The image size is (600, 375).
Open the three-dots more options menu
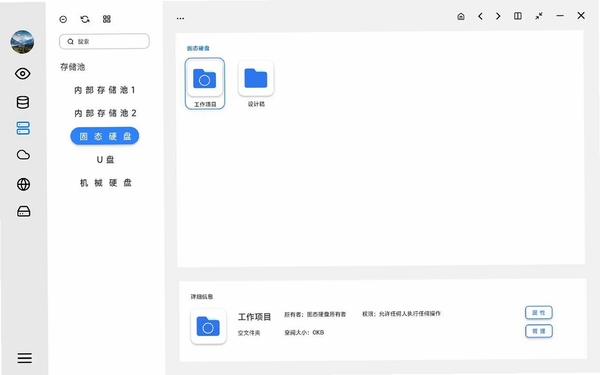(x=180, y=18)
